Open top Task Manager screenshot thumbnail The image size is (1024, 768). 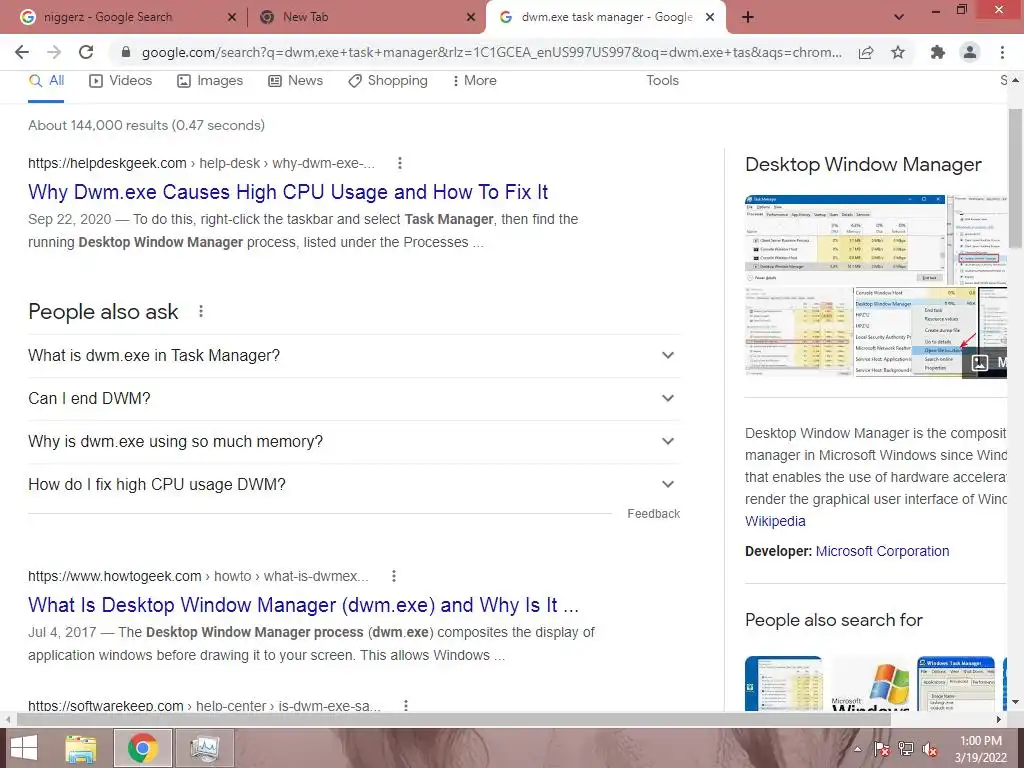[845, 240]
